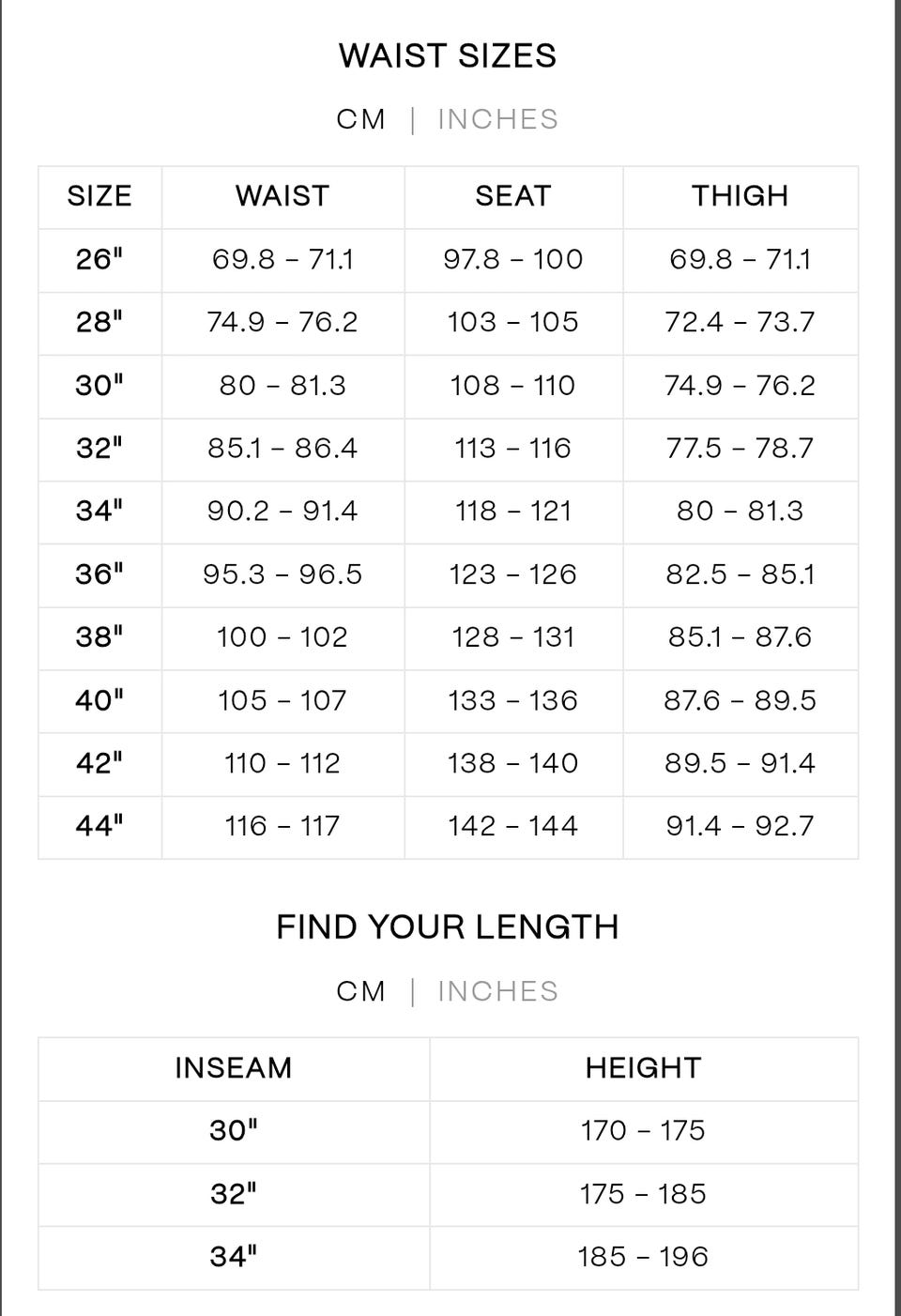Click seat value 133 – 136
This screenshot has width=901, height=1316.
click(x=513, y=700)
